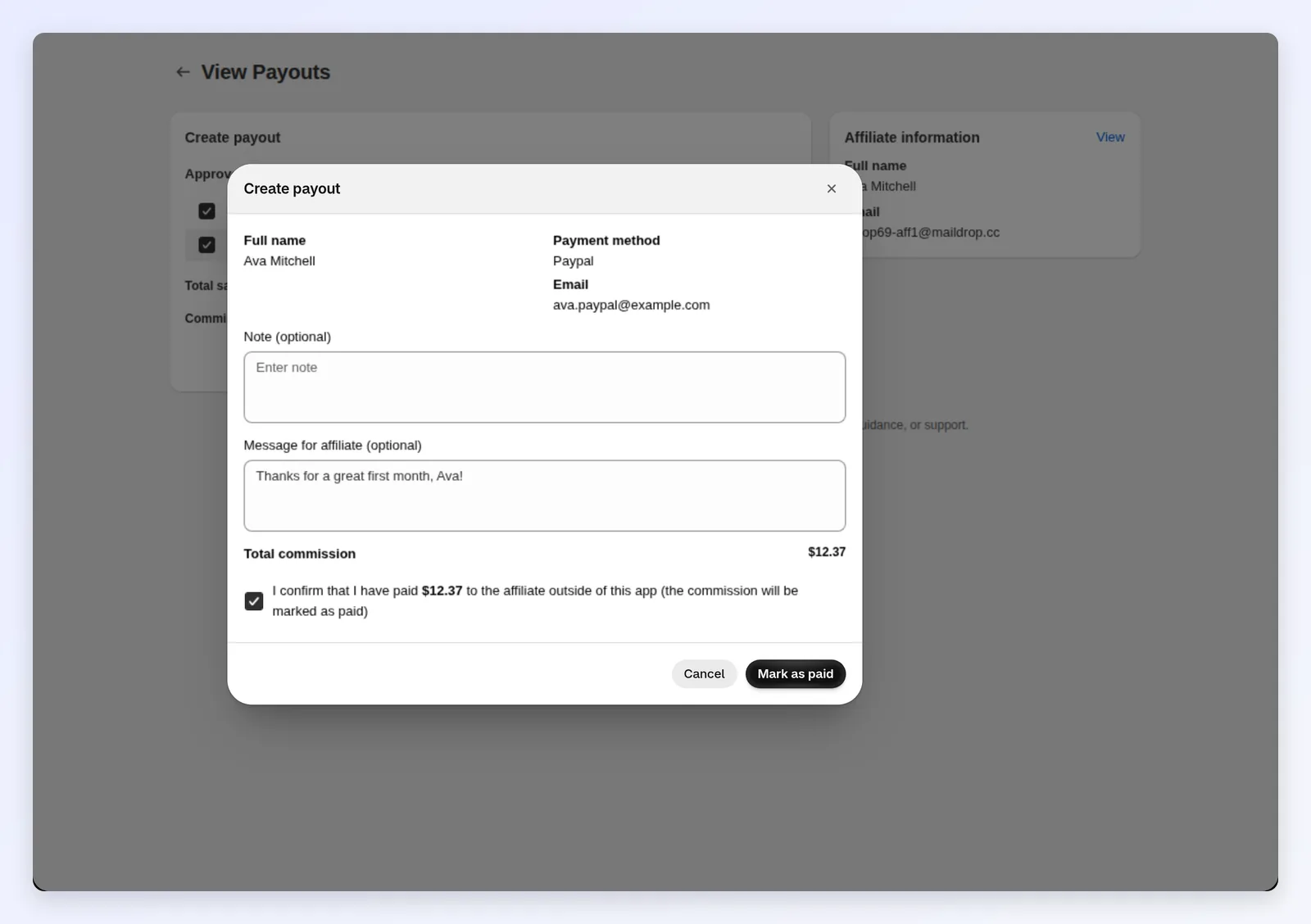This screenshot has width=1311, height=924.
Task: Toggle the first approved commission checkbox
Action: pos(206,211)
